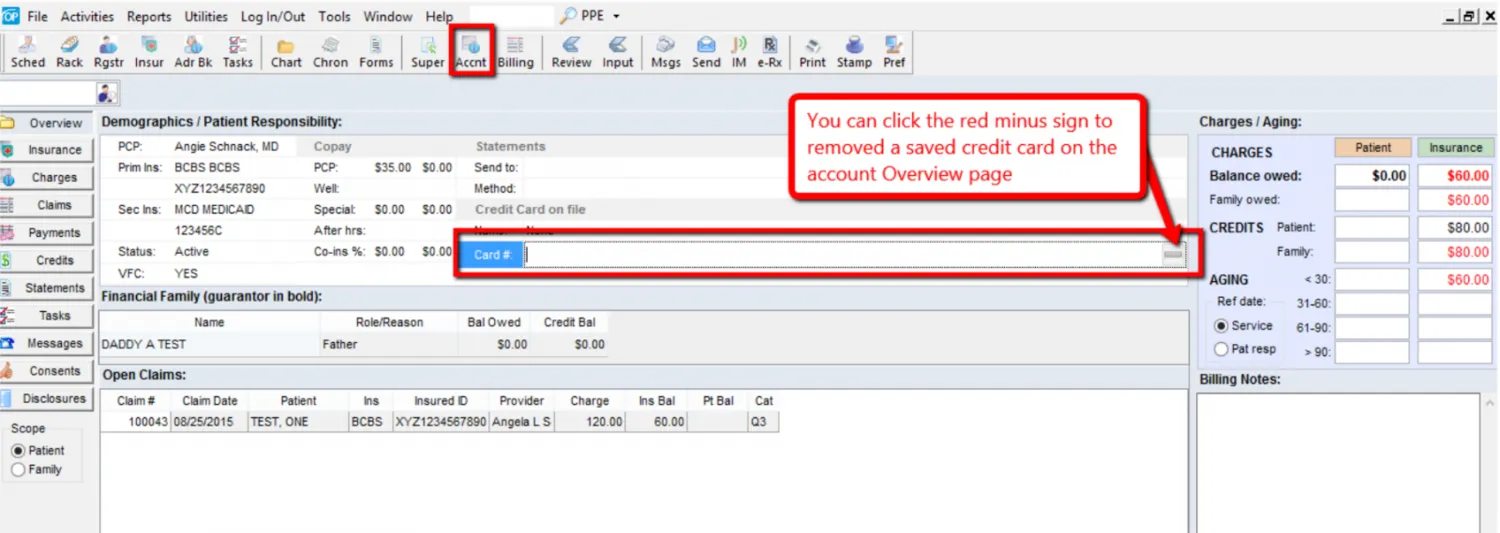Expand the PPE dropdown arrow

616,16
